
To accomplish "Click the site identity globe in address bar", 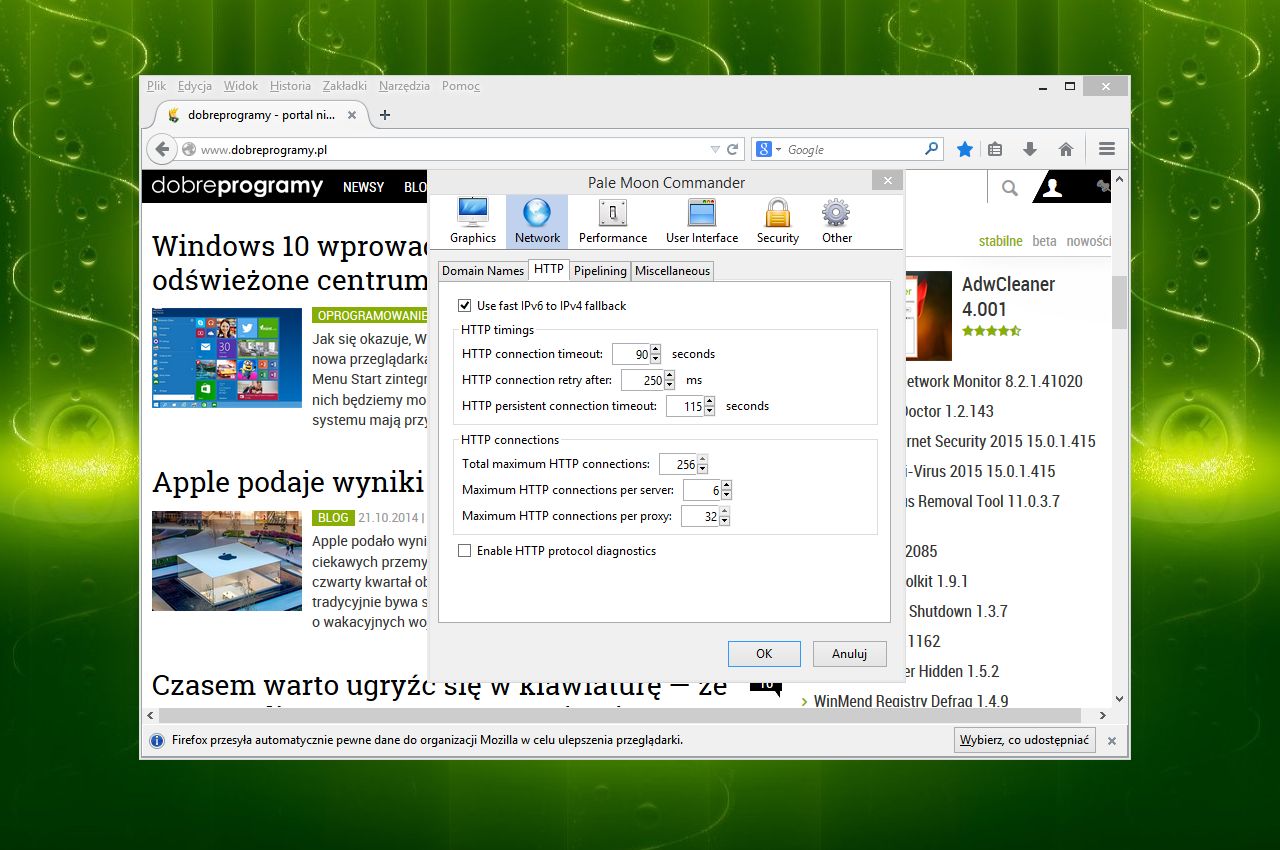I will pos(189,150).
